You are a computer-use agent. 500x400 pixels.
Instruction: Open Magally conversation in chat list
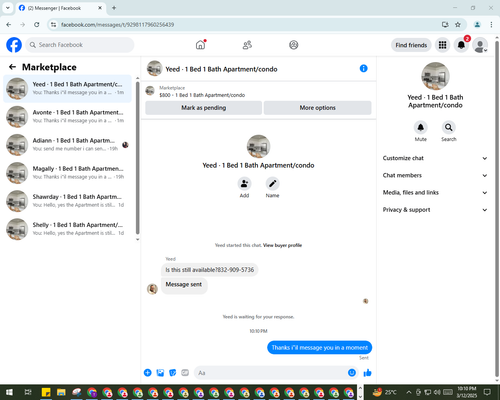(x=67, y=173)
